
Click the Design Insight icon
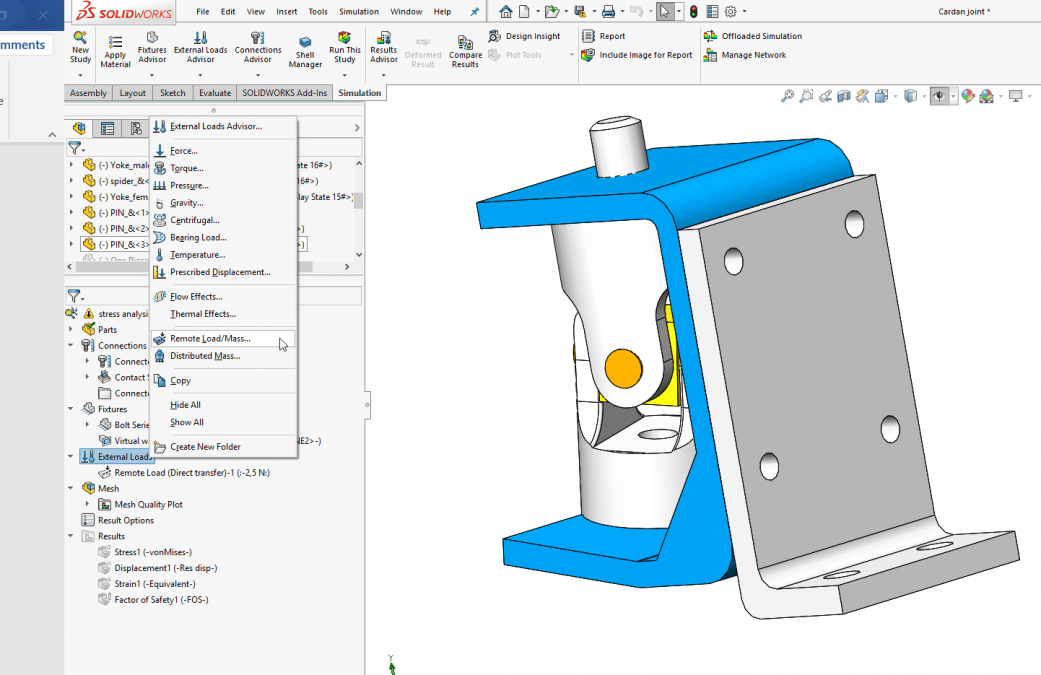496,36
